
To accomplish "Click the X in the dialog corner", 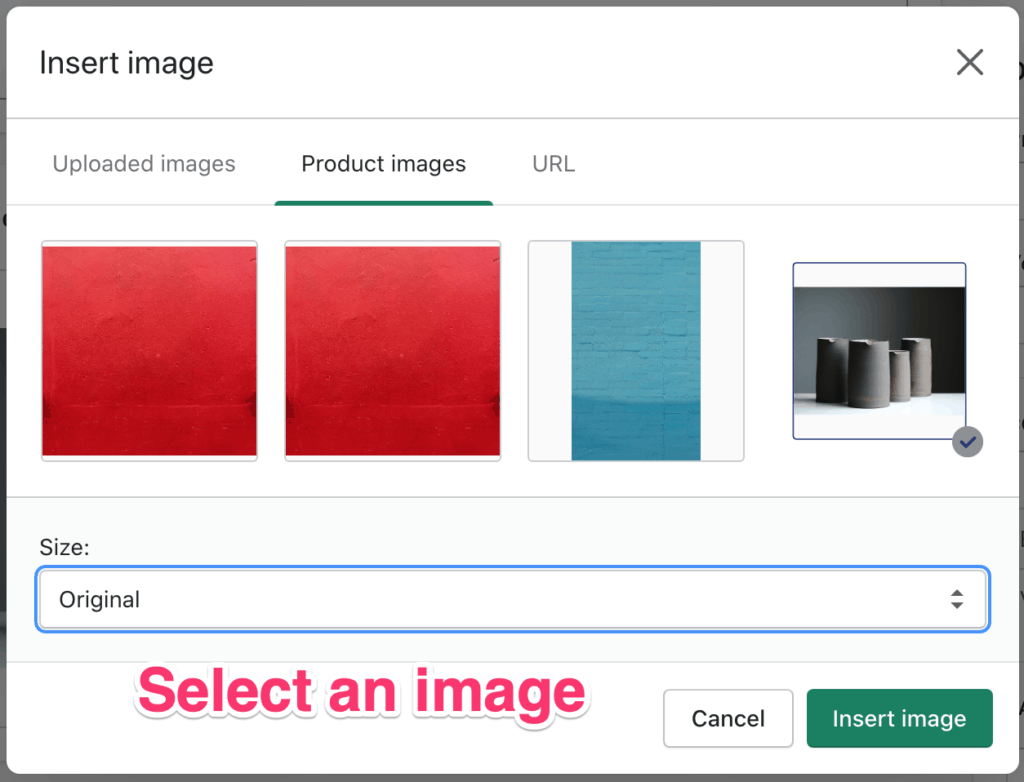I will pyautogui.click(x=969, y=62).
